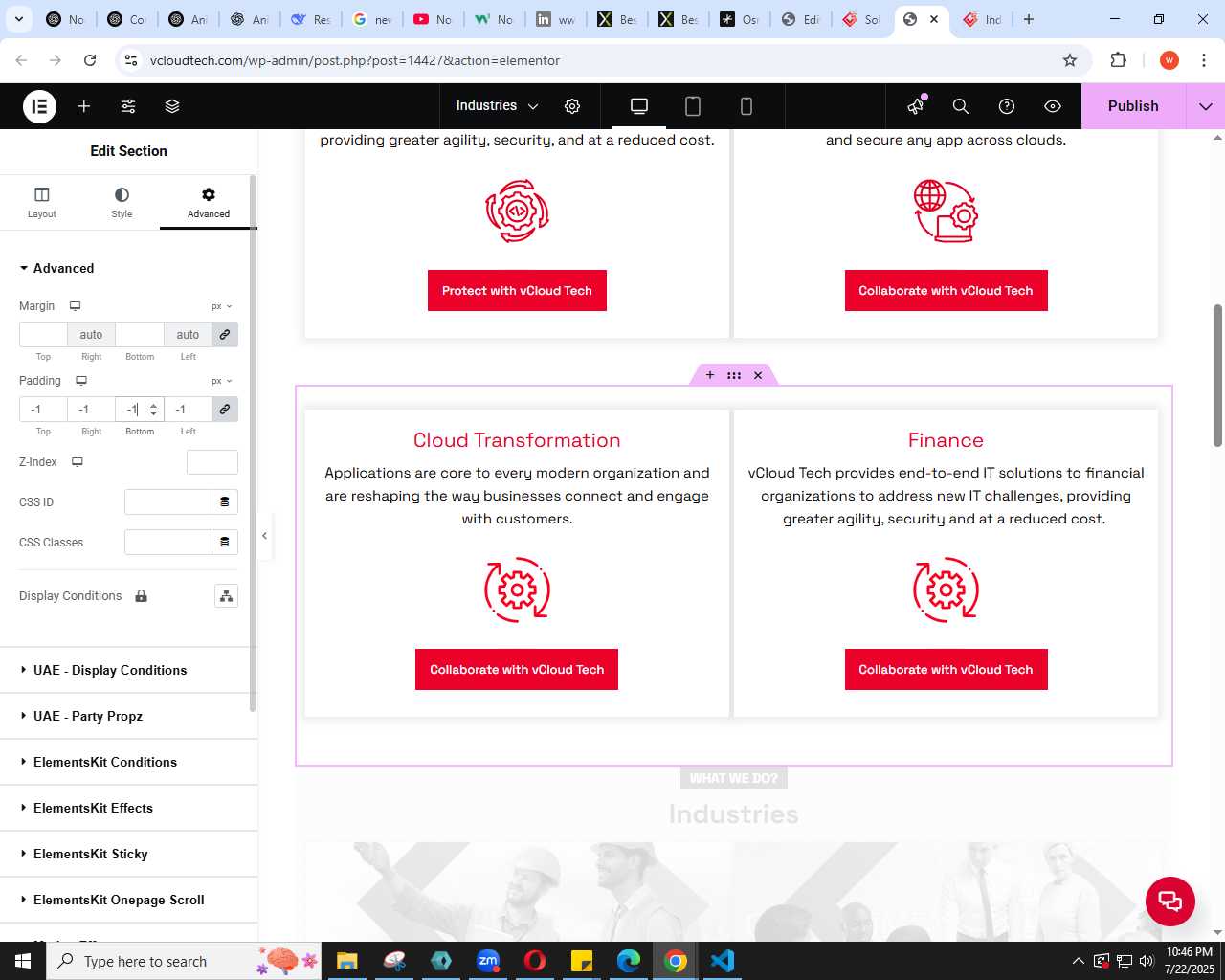The width and height of the screenshot is (1225, 980).
Task: Change Margin unit px dropdown
Action: tap(222, 306)
